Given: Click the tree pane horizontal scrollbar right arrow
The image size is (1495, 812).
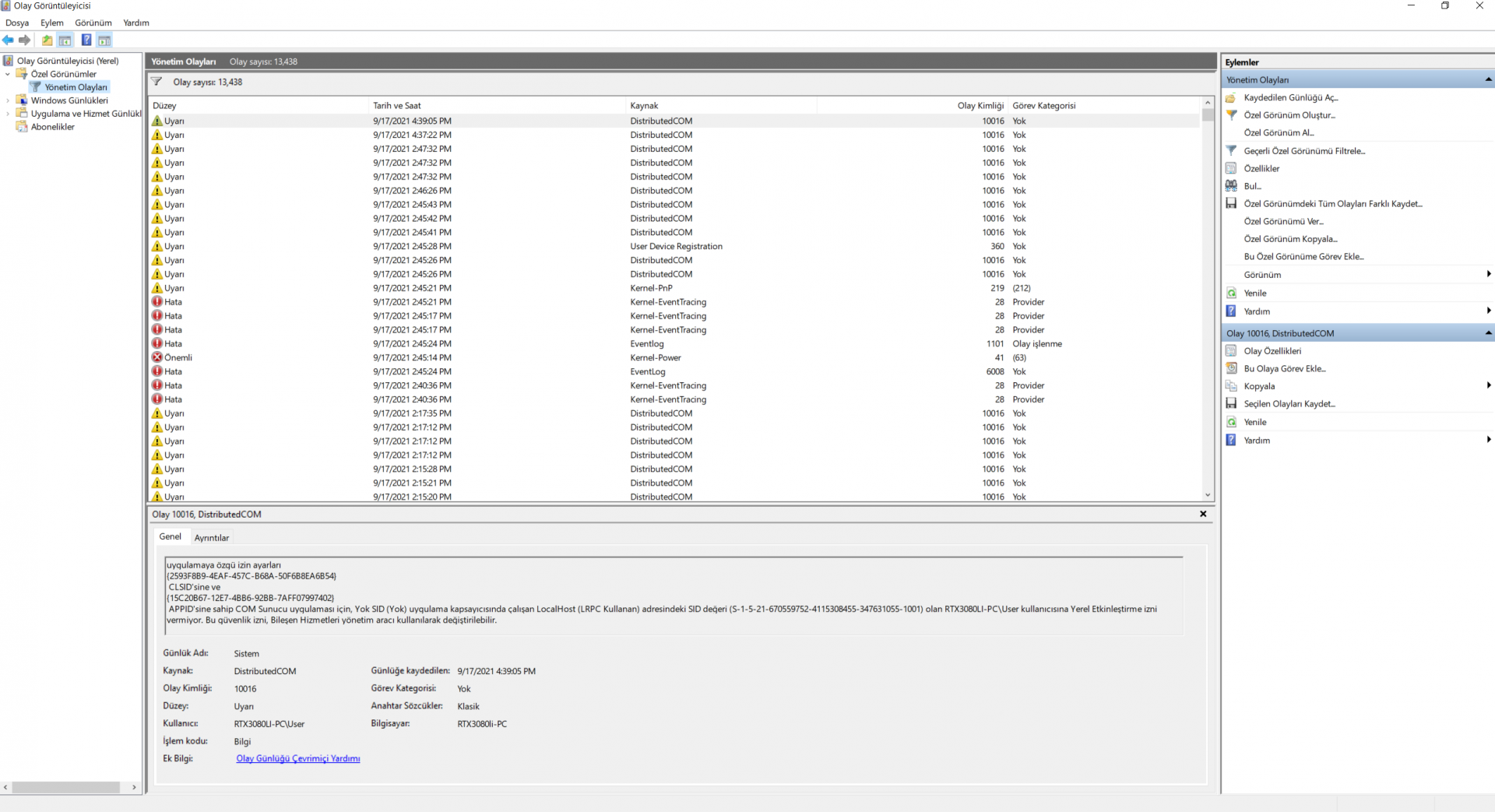Looking at the screenshot, I should click(134, 787).
